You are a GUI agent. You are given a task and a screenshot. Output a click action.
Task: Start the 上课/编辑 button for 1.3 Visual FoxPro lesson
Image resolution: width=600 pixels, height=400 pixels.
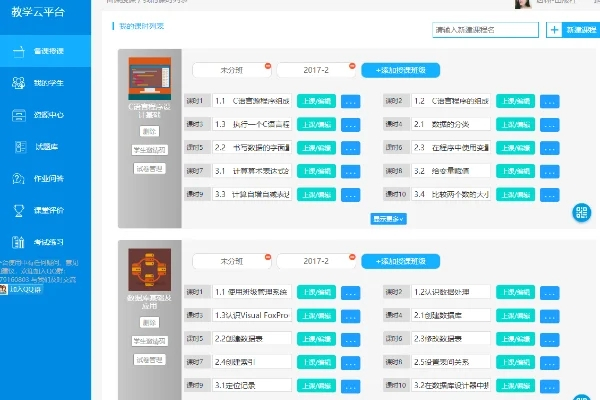(316, 316)
